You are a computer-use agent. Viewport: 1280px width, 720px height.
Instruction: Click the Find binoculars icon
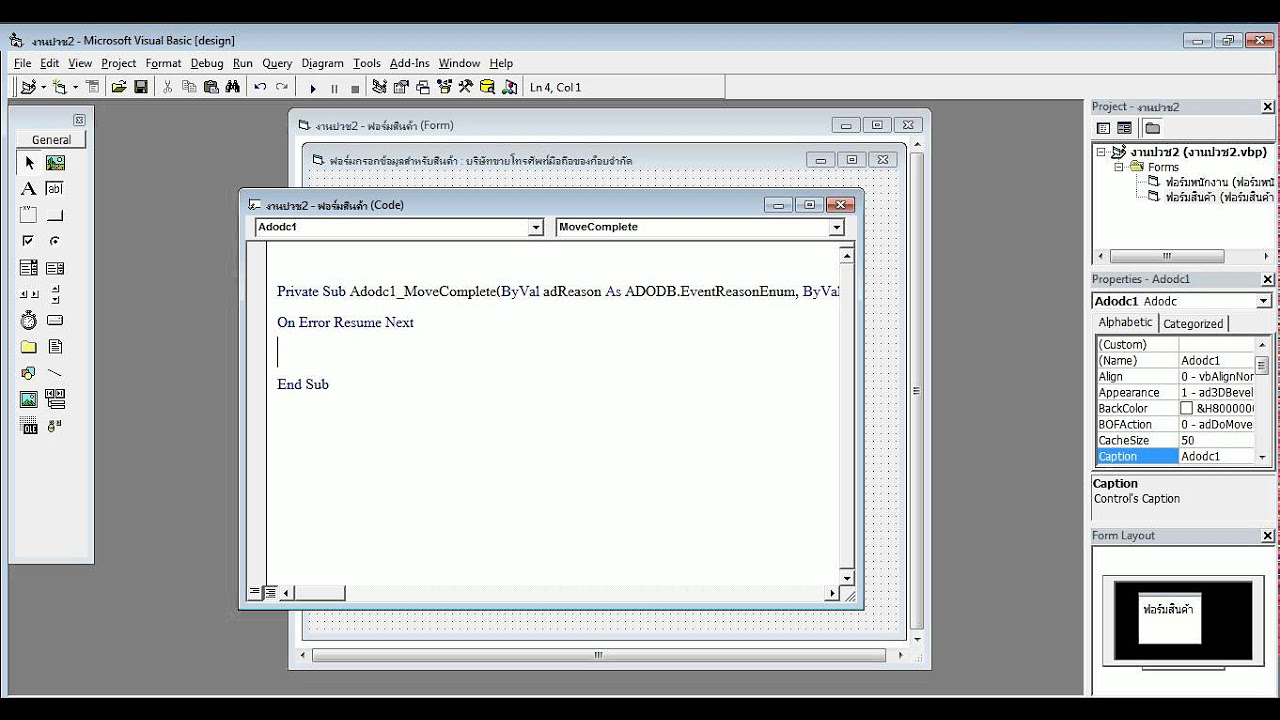click(232, 87)
